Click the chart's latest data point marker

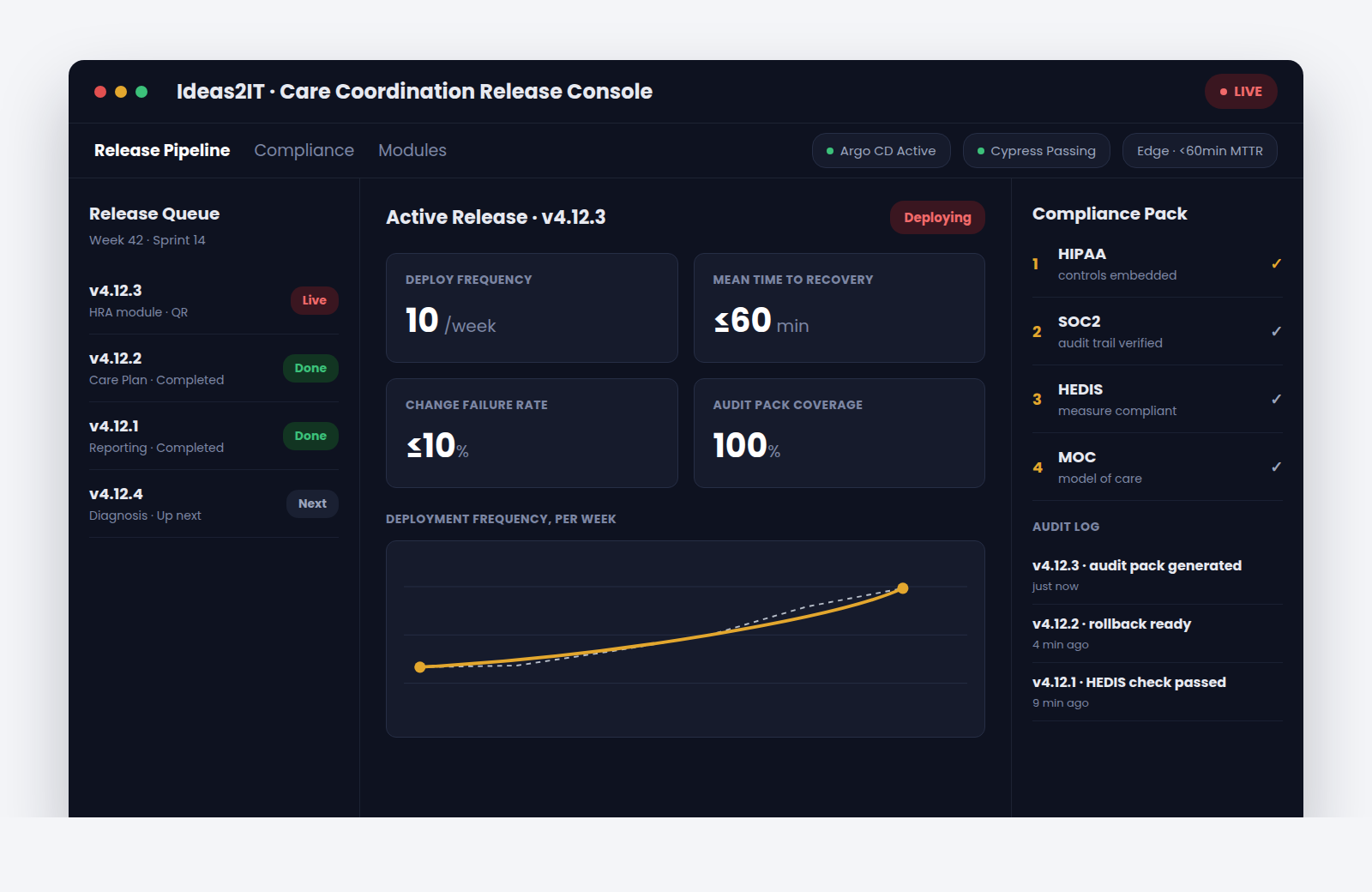(902, 588)
